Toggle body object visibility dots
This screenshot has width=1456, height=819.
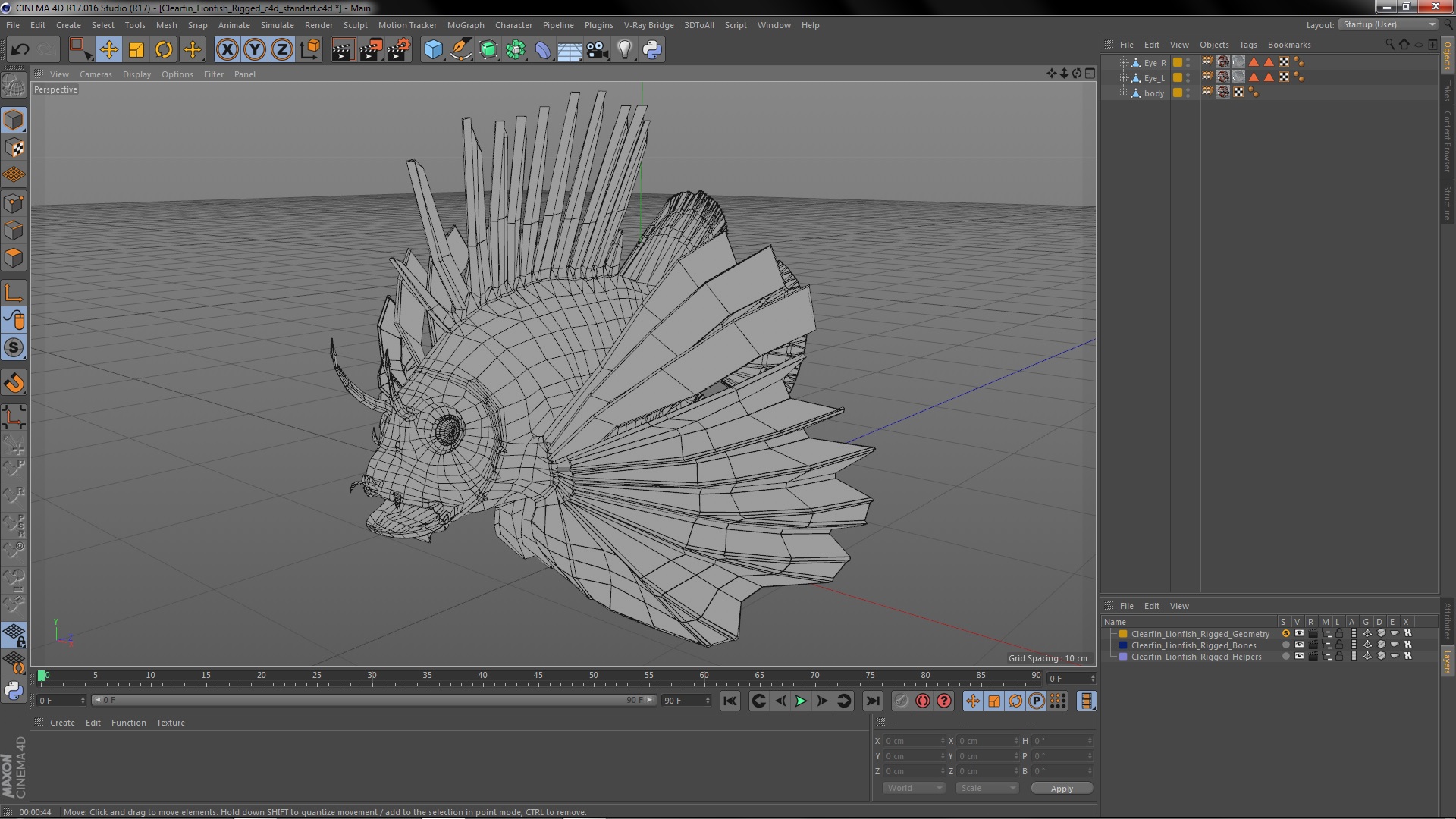[1188, 93]
